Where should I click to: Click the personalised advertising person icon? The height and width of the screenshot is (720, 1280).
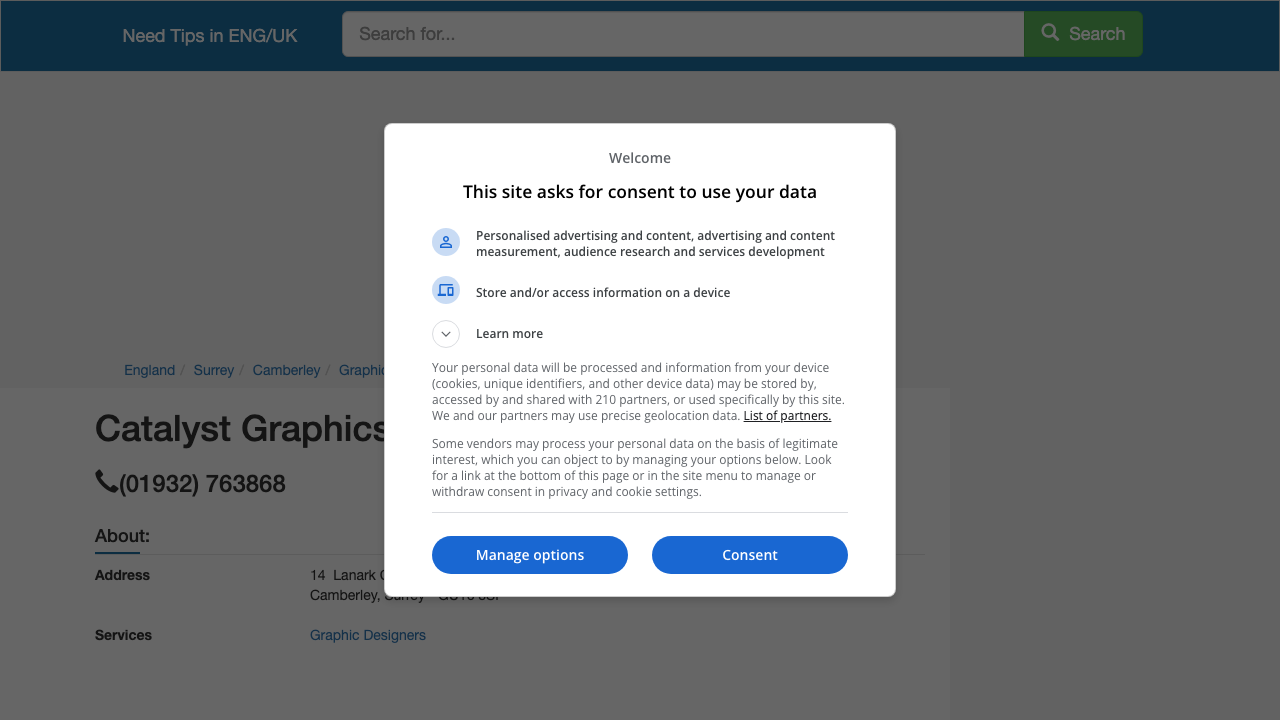click(446, 242)
